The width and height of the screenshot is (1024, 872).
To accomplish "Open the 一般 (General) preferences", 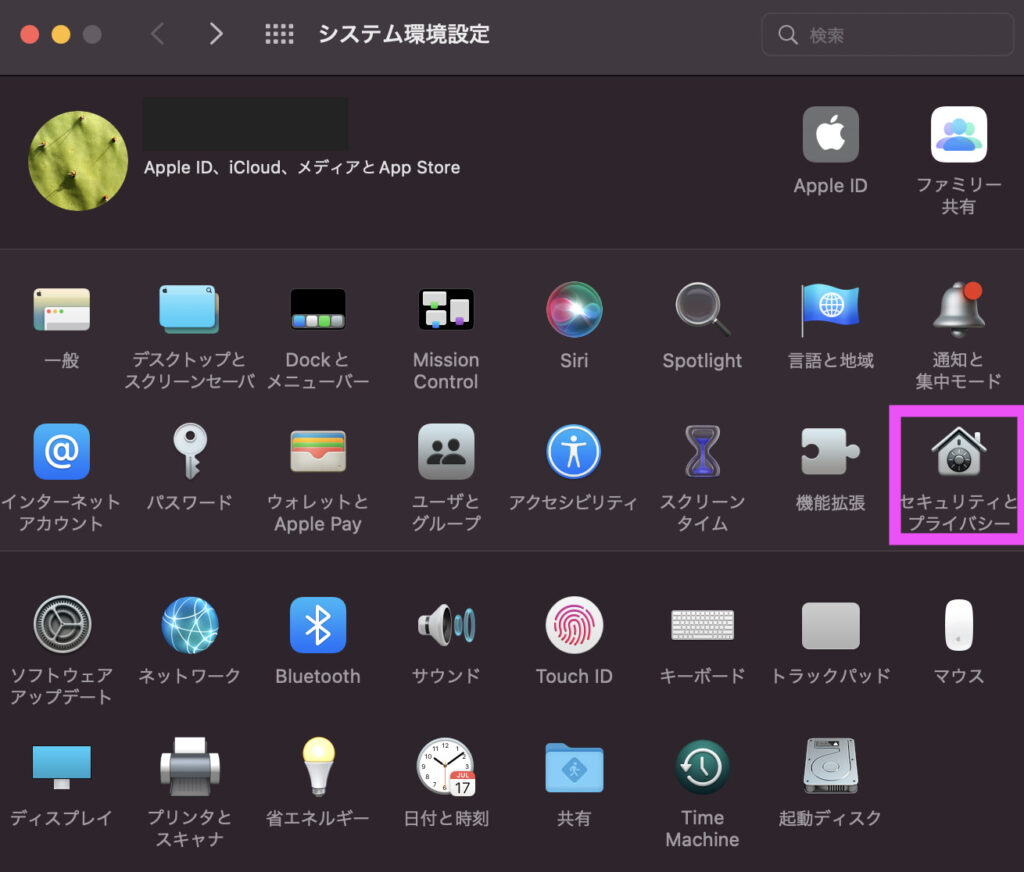I will click(61, 310).
